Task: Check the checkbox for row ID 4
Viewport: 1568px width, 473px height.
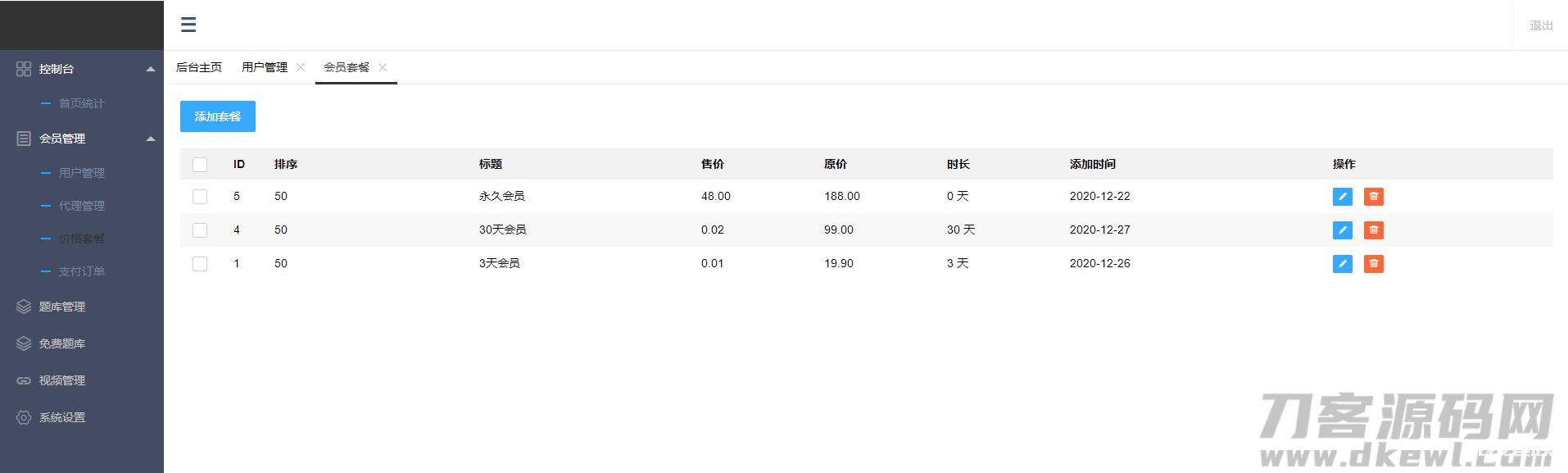Action: pyautogui.click(x=200, y=230)
